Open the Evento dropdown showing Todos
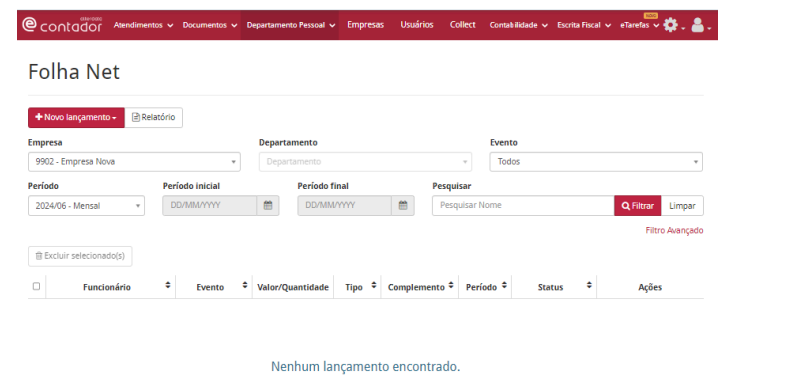This screenshot has height=387, width=793. click(596, 162)
